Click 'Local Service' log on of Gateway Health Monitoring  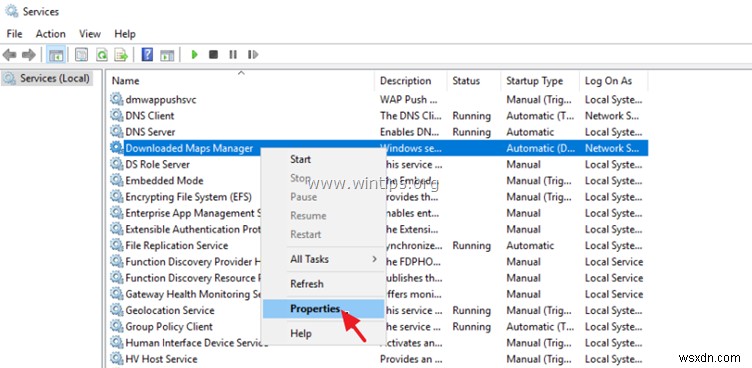pyautogui.click(x=614, y=294)
